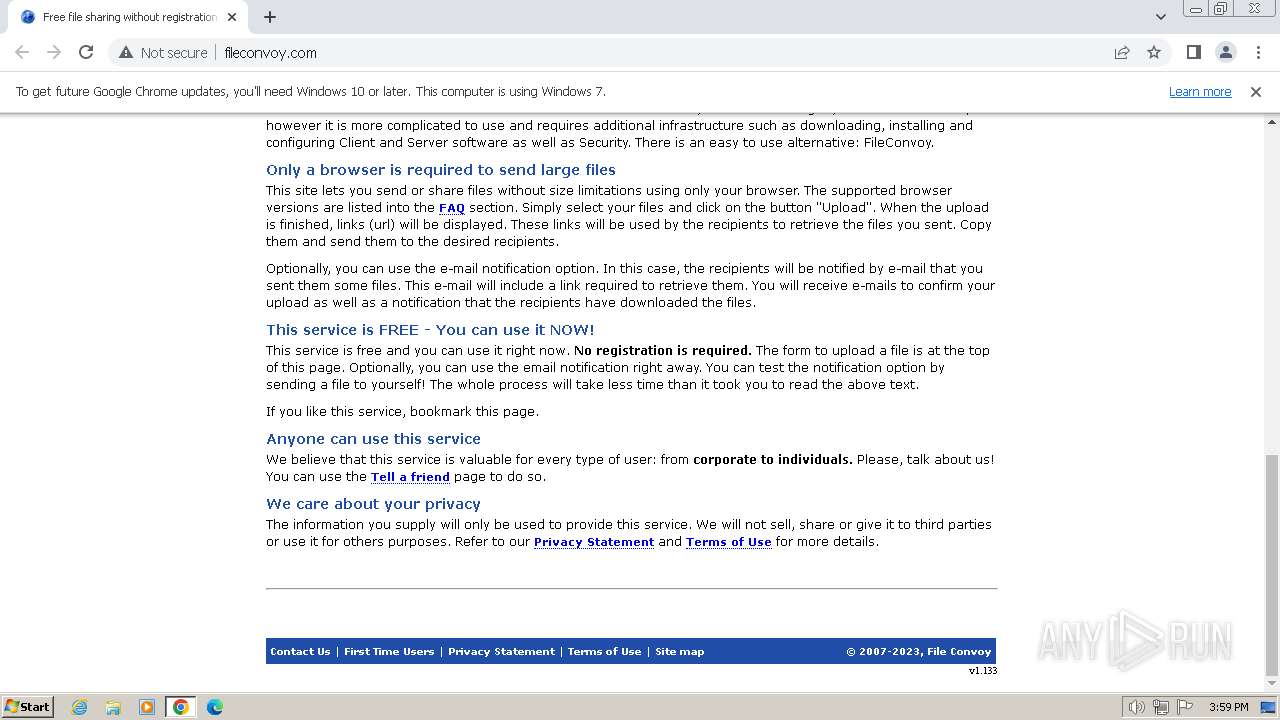Image resolution: width=1280 pixels, height=720 pixels.
Task: Open the media player taskbar icon
Action: 147,707
